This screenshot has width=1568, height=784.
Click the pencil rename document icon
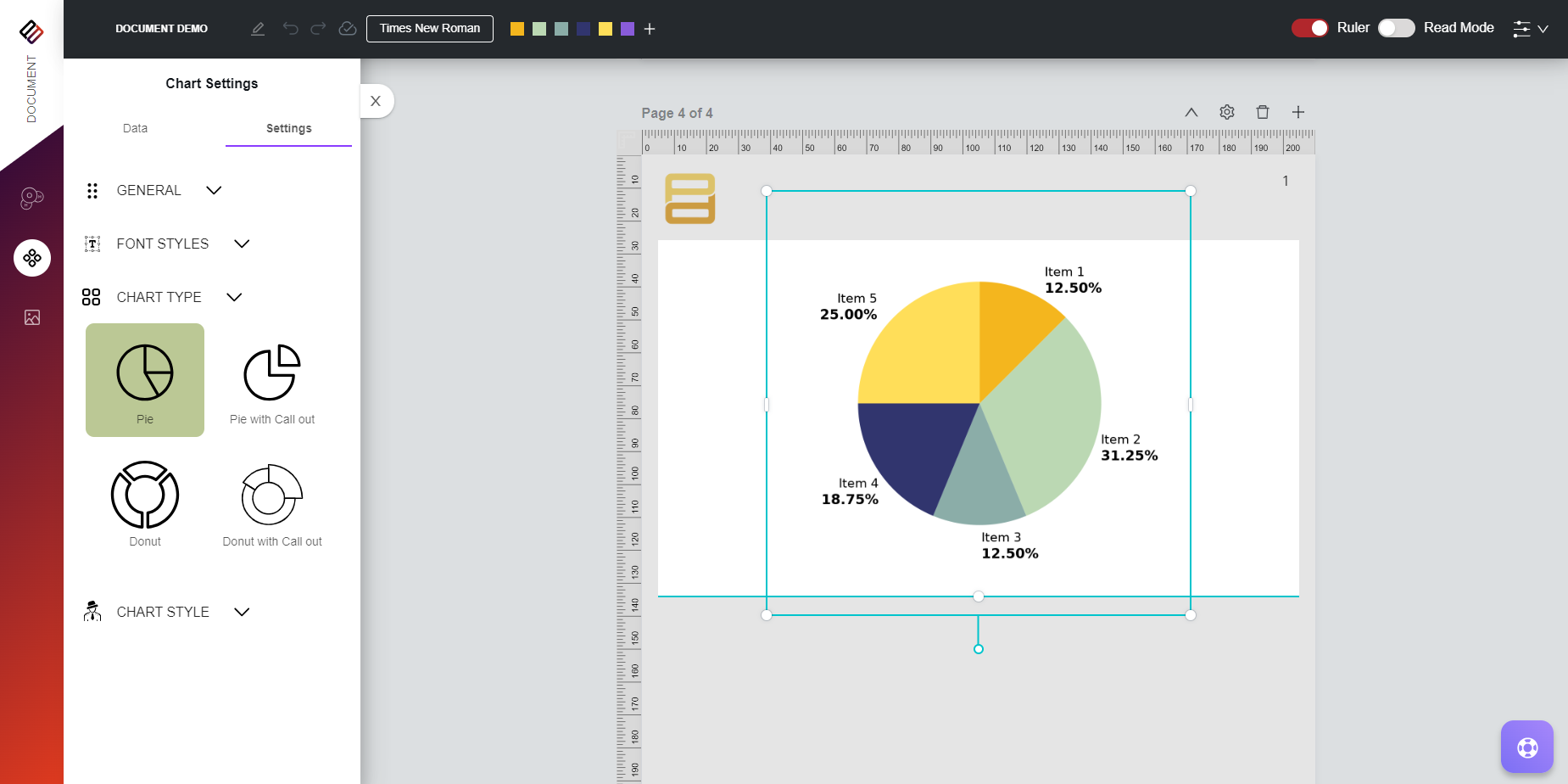tap(258, 29)
